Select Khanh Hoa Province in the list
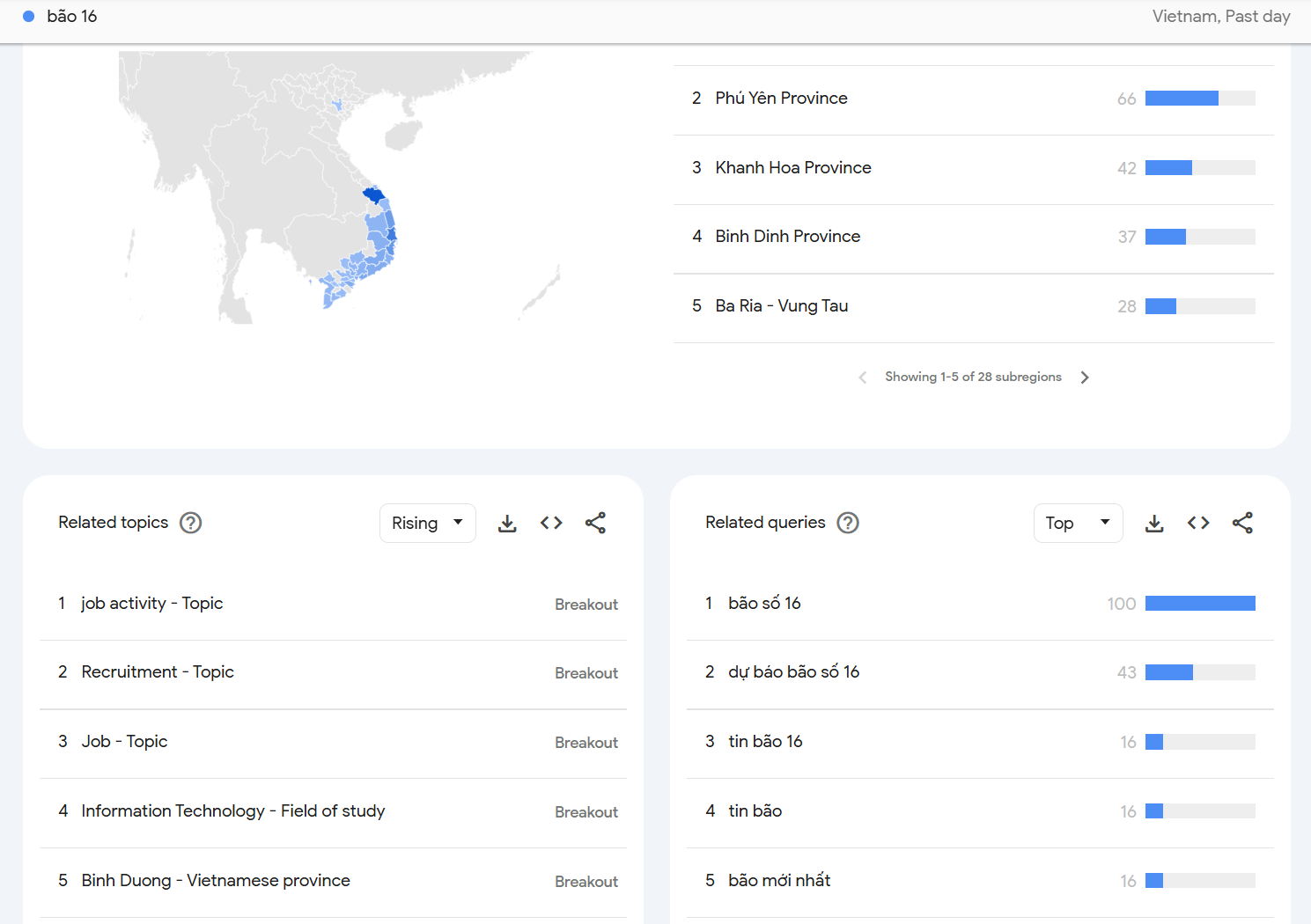Image resolution: width=1311 pixels, height=924 pixels. coord(792,168)
